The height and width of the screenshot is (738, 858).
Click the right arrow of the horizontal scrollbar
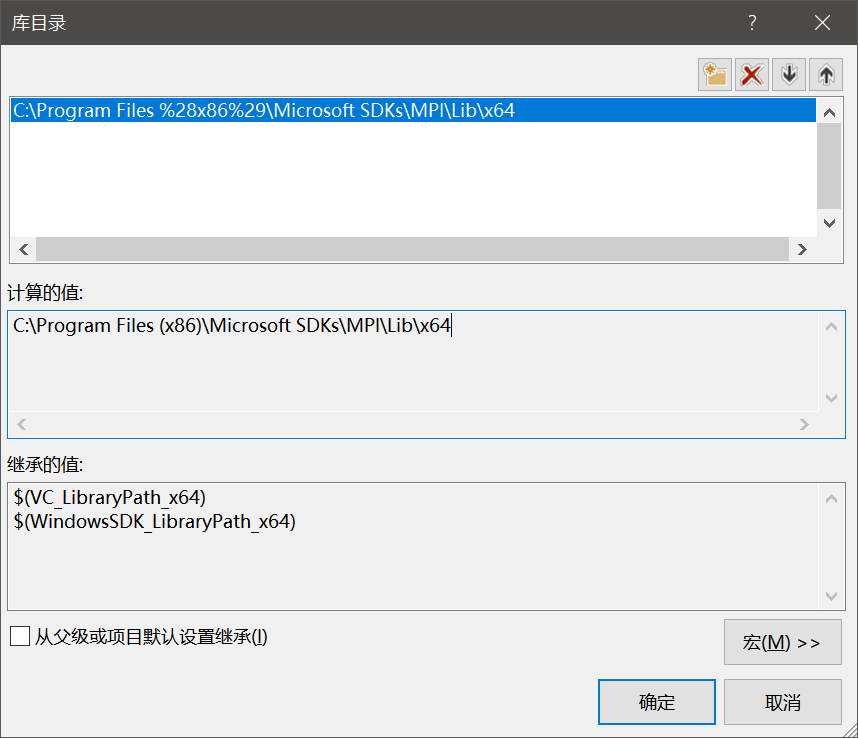804,249
